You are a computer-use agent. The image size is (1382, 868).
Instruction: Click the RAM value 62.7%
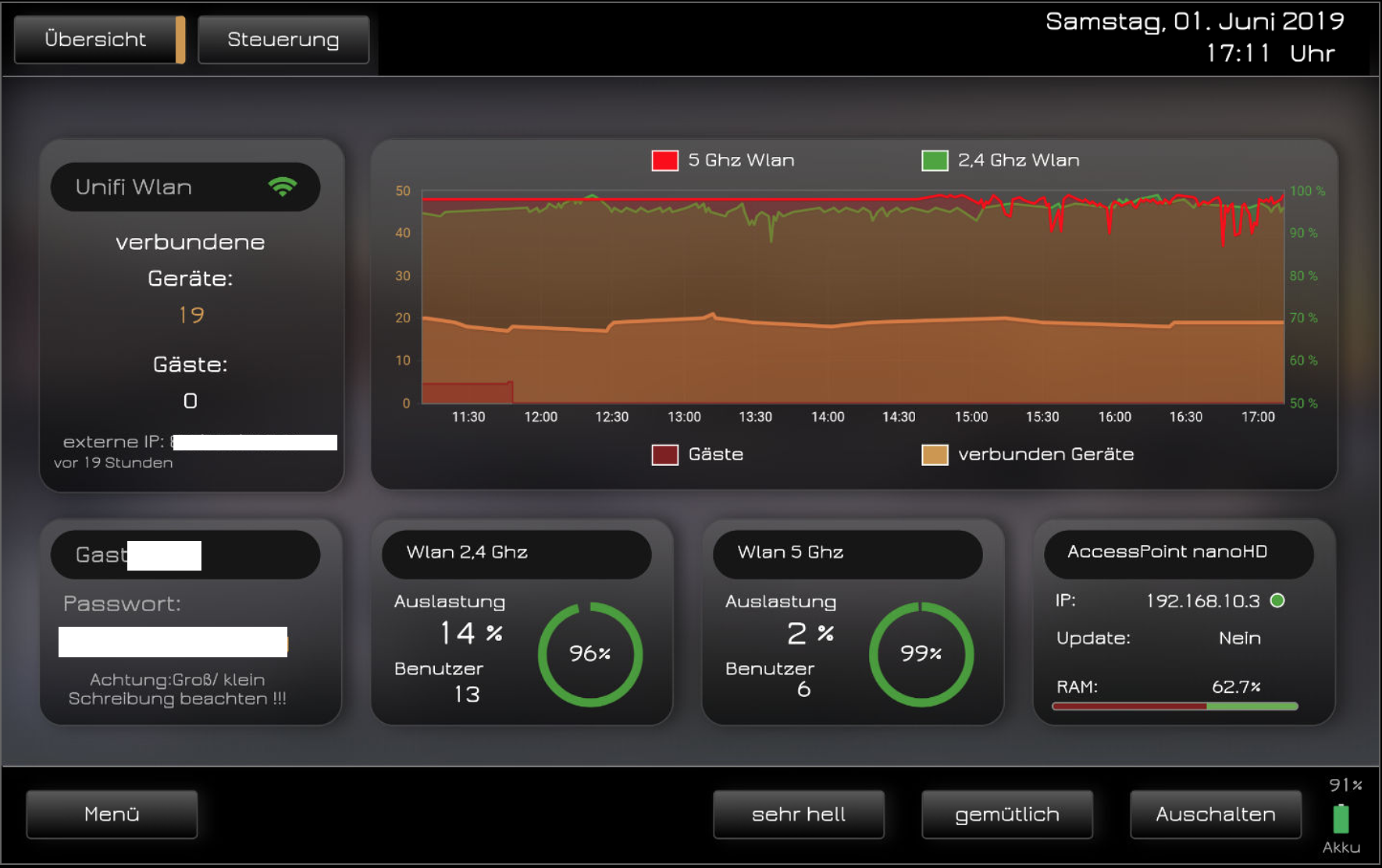pos(1236,686)
